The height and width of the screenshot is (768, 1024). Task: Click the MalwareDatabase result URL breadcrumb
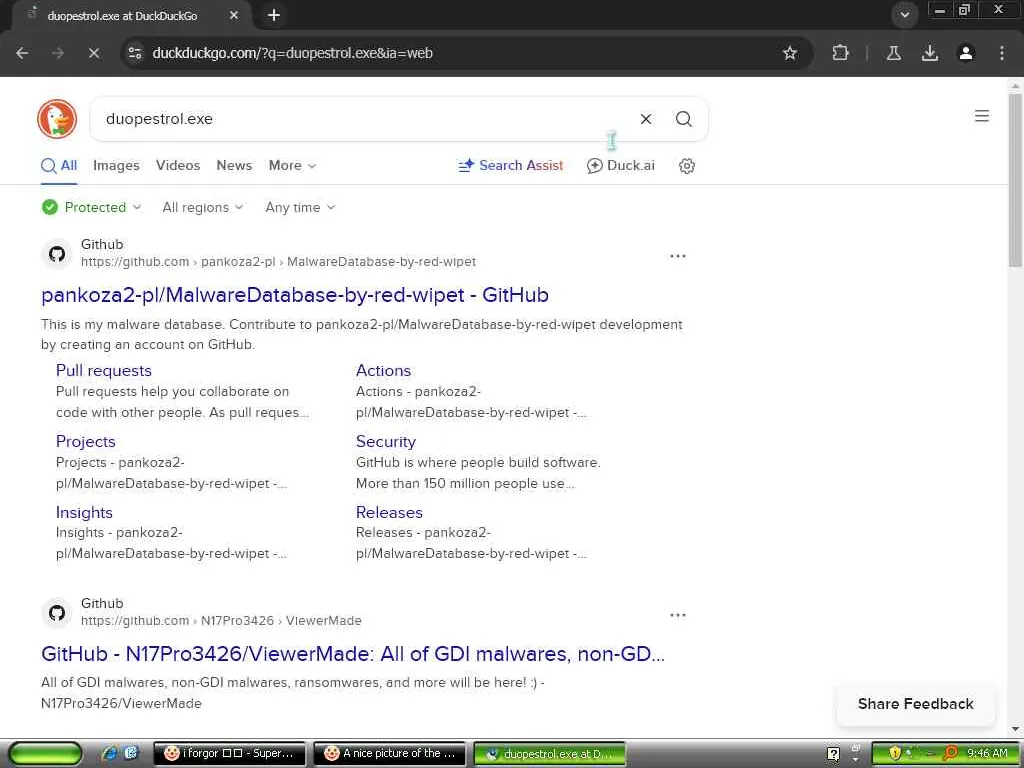point(278,262)
